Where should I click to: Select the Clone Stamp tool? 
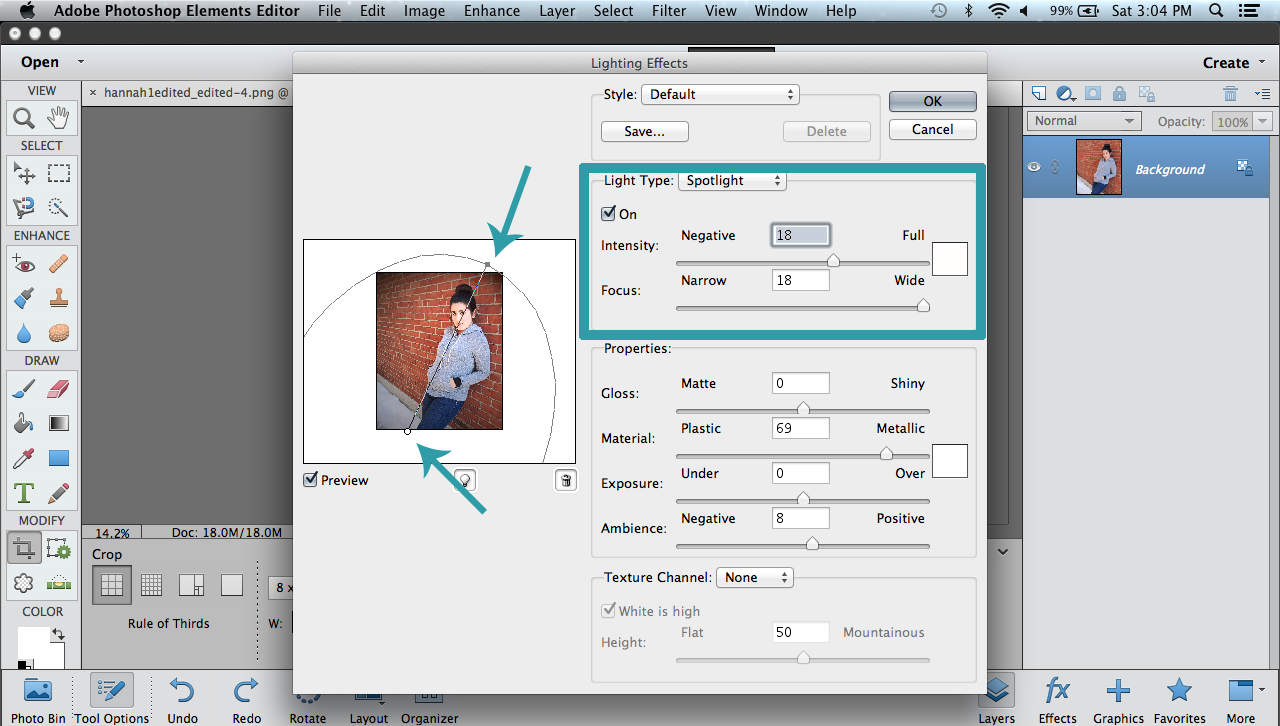pyautogui.click(x=57, y=298)
